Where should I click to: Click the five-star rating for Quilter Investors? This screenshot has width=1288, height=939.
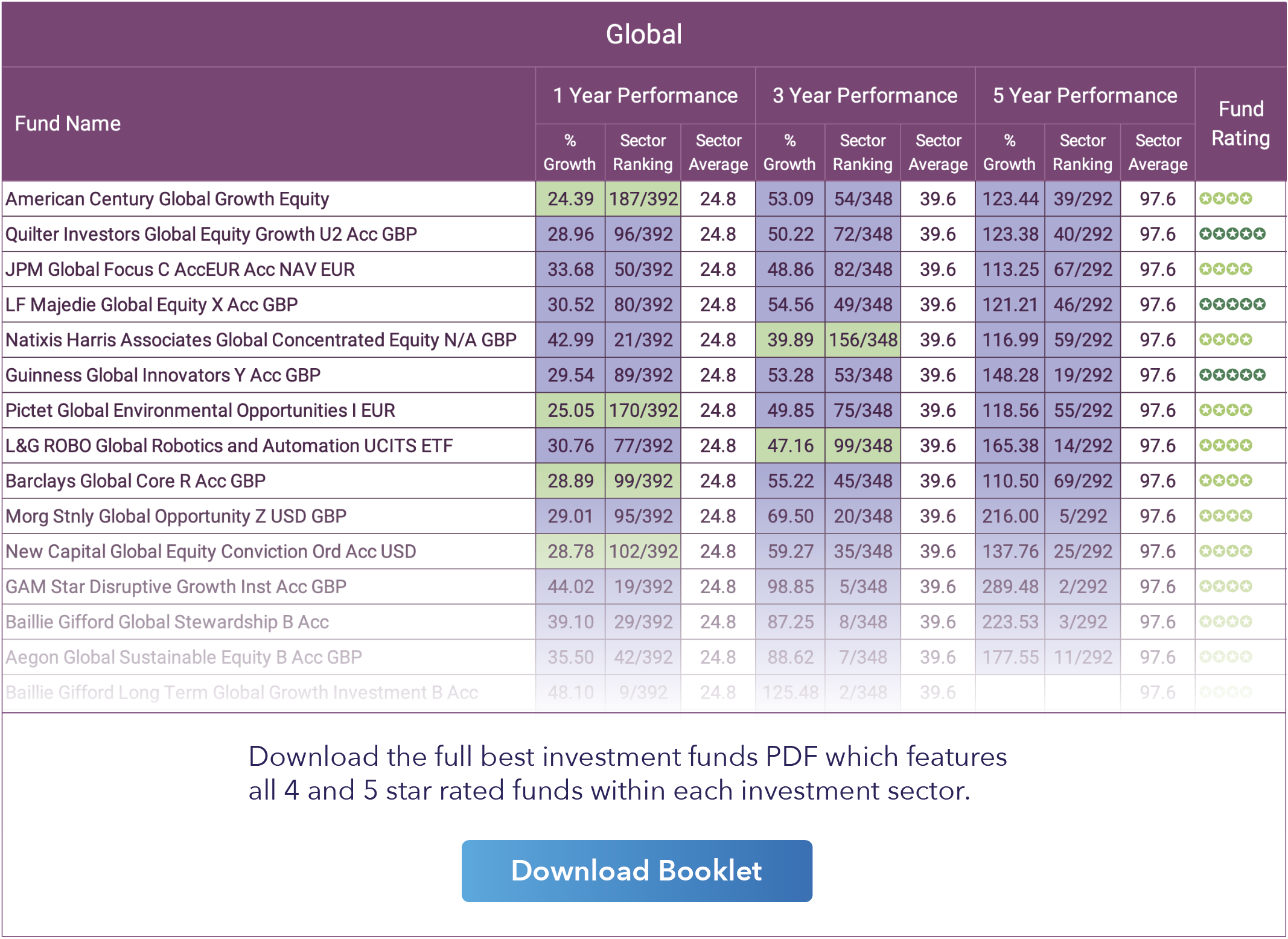pyautogui.click(x=1232, y=234)
